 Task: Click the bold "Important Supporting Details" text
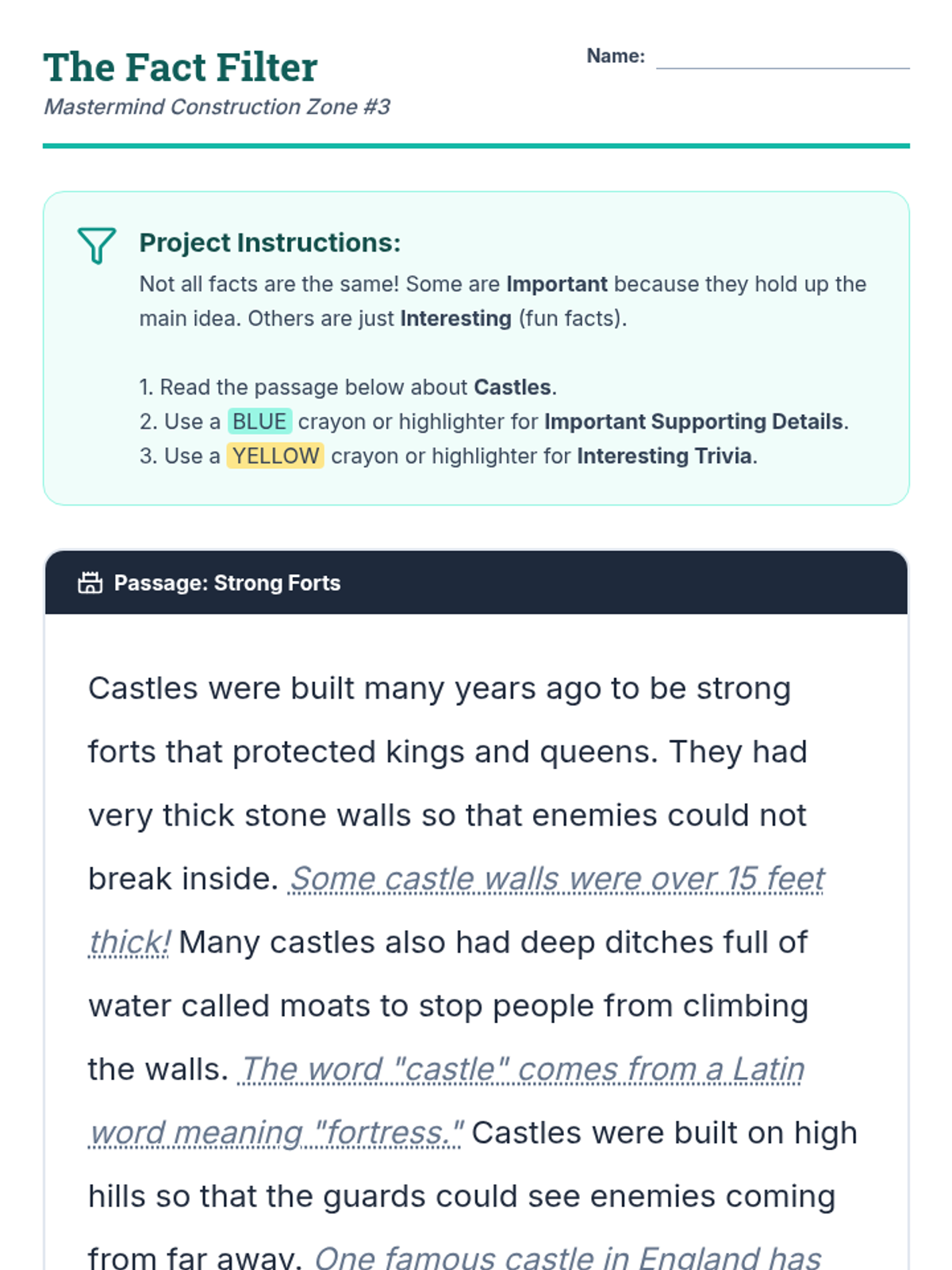pos(693,421)
